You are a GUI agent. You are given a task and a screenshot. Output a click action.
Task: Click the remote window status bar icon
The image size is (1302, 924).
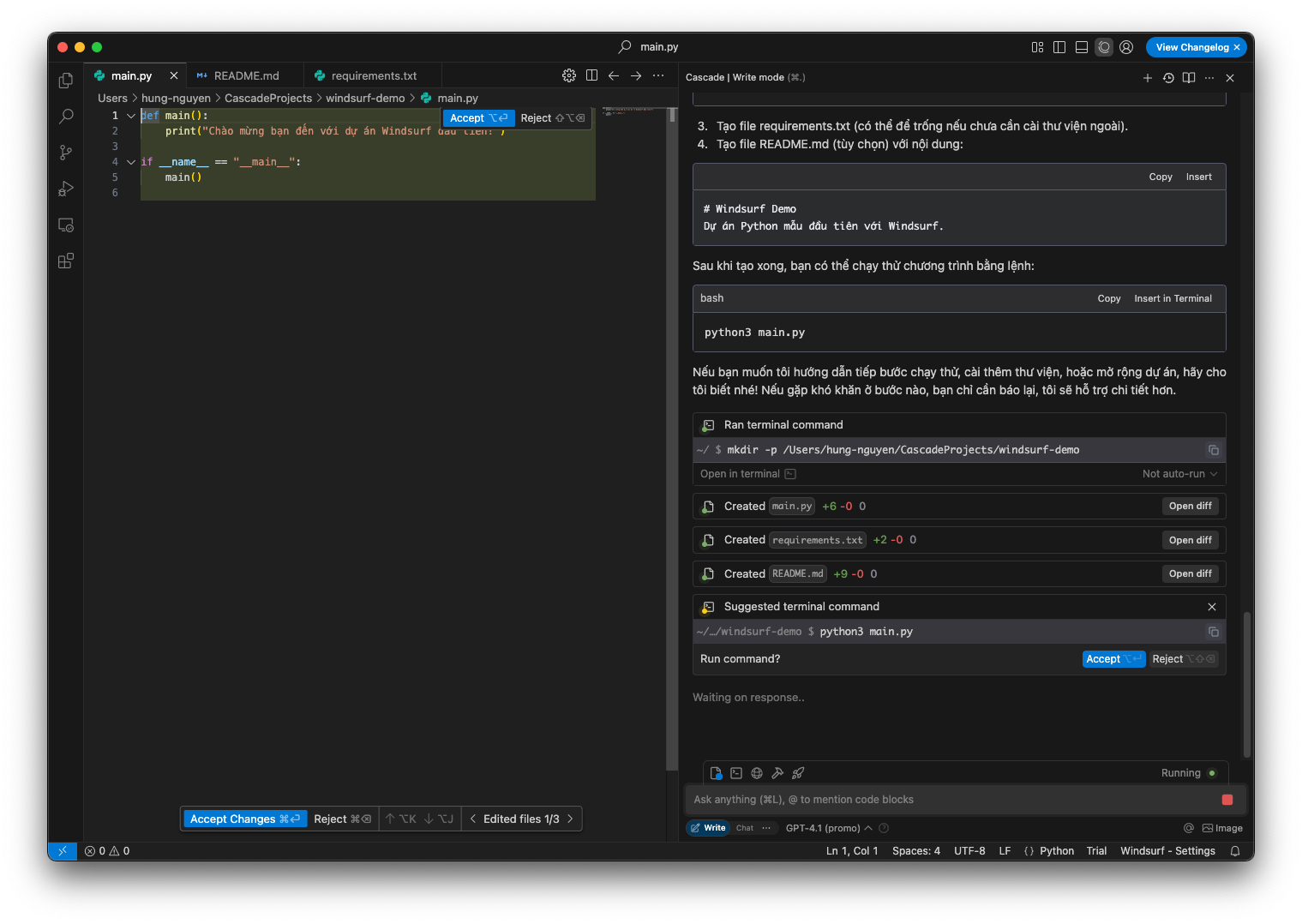pos(63,851)
